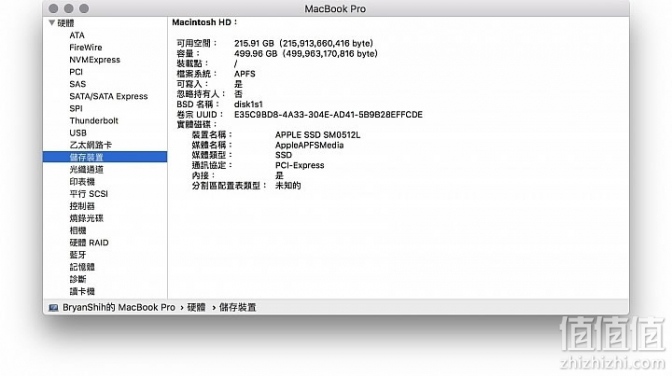Minimize the MacBook Pro window

[x=69, y=9]
